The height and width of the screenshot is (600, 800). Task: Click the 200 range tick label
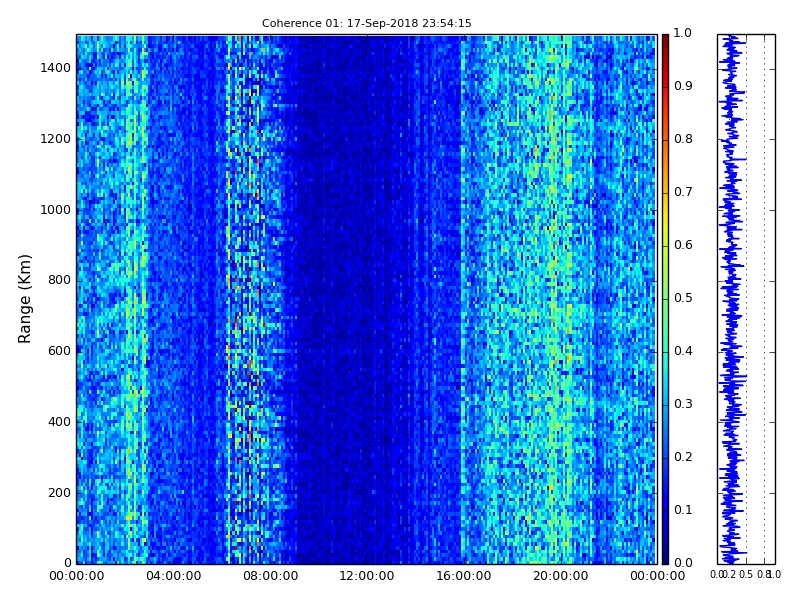click(60, 493)
